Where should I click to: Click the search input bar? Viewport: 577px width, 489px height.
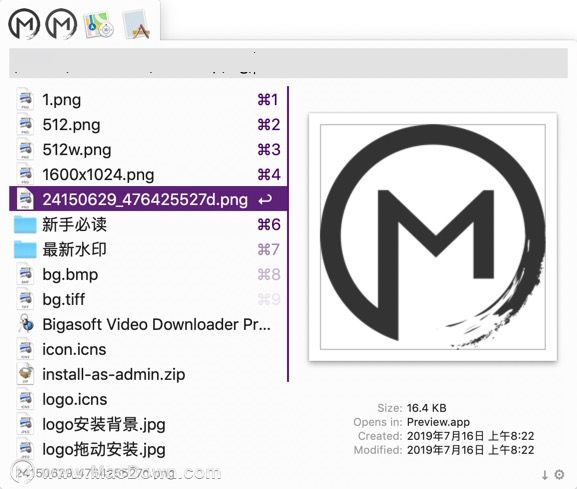pyautogui.click(x=288, y=63)
